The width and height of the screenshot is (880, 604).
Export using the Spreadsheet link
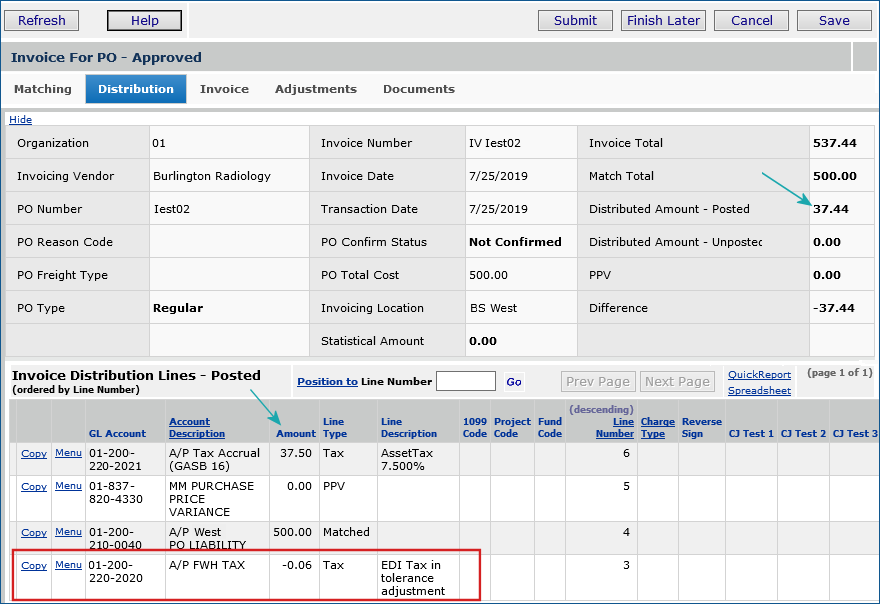pos(759,391)
